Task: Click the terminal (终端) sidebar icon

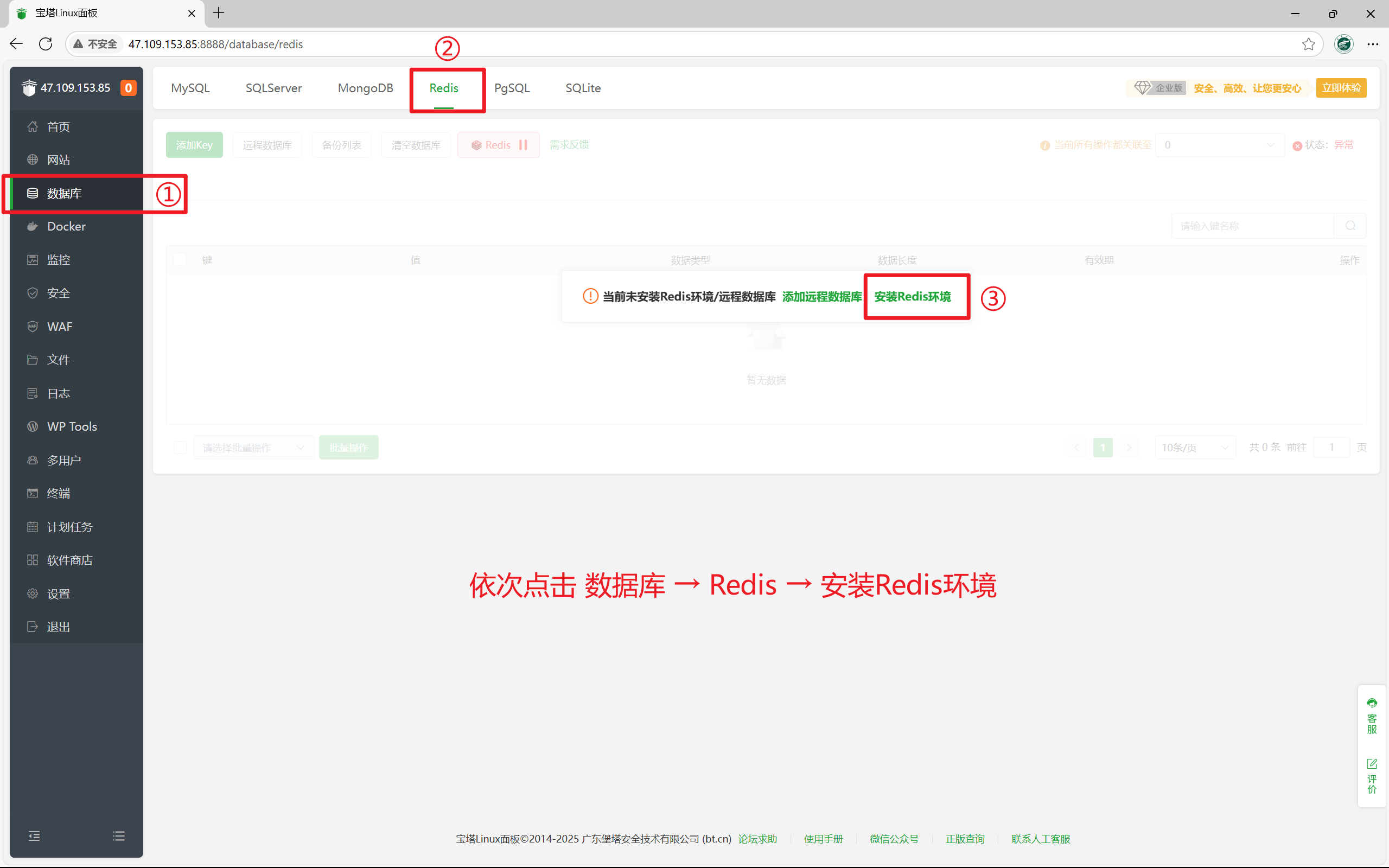Action: [33, 493]
